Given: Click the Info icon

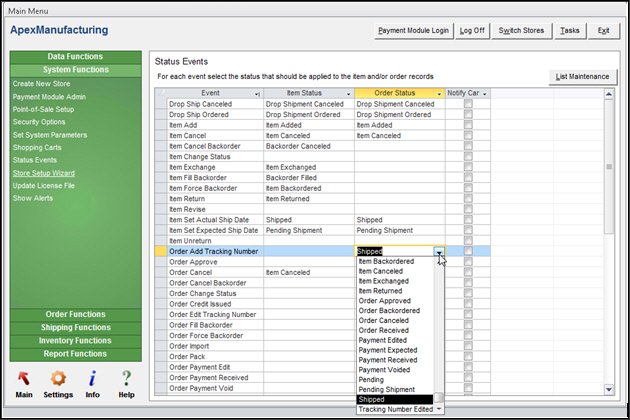Looking at the screenshot, I should (92, 378).
